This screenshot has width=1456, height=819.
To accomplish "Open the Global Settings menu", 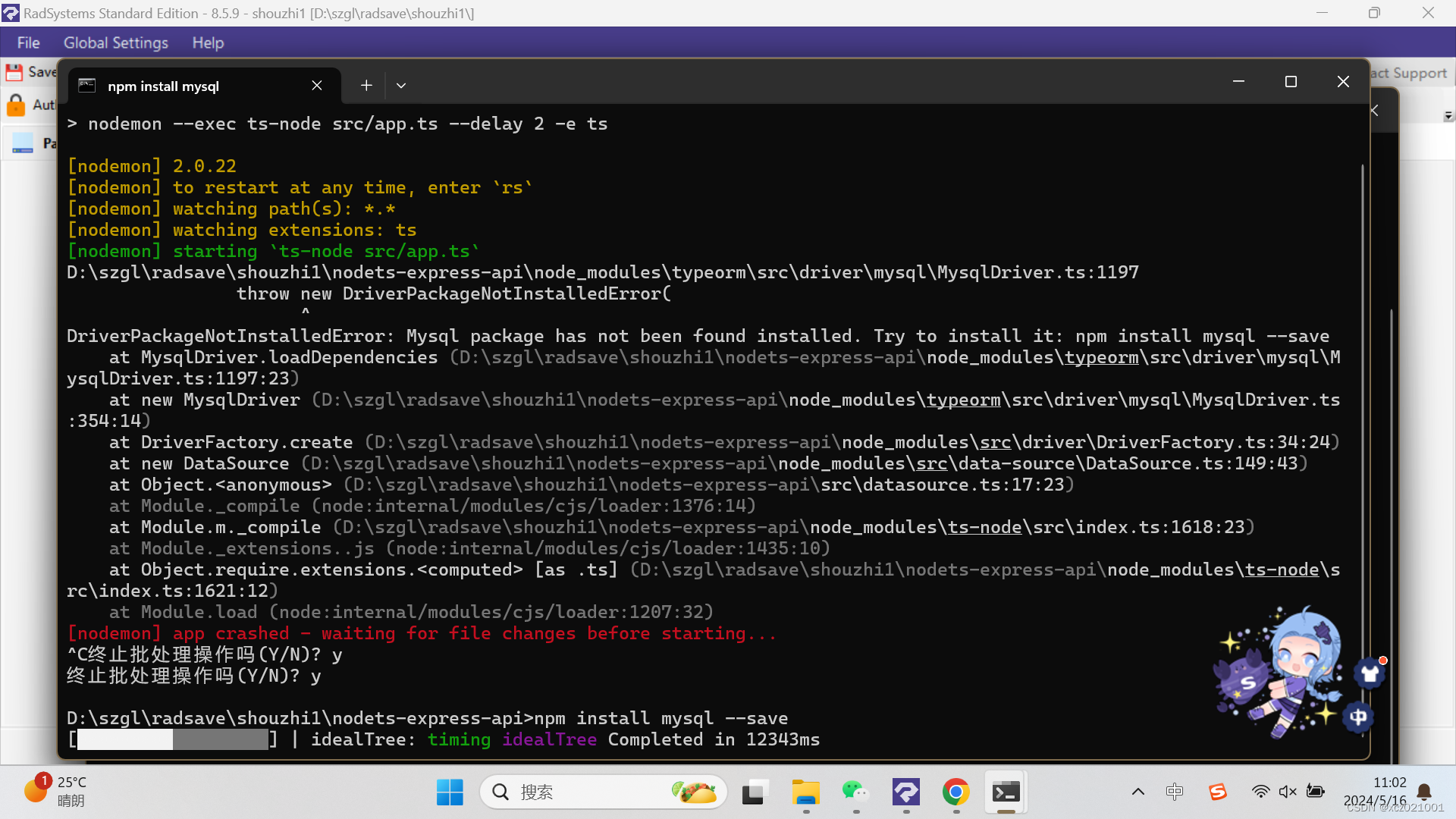I will (x=115, y=43).
